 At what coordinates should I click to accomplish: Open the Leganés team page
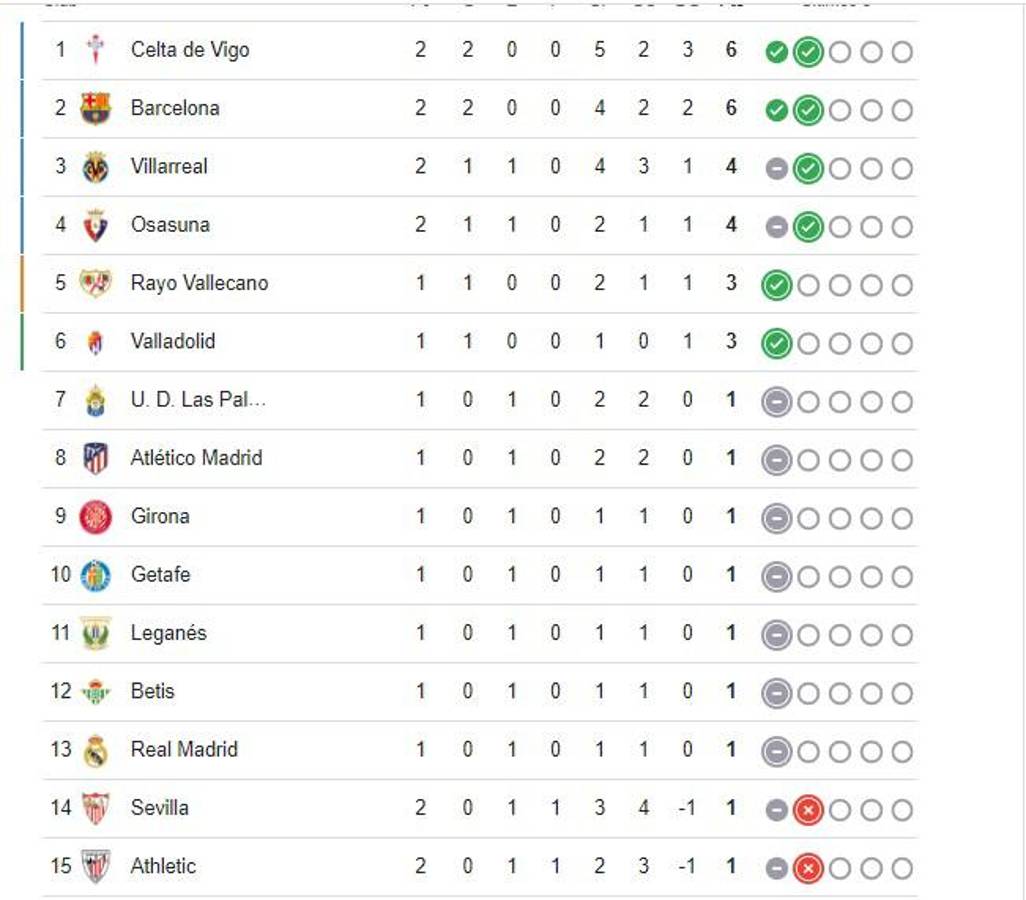pos(171,632)
